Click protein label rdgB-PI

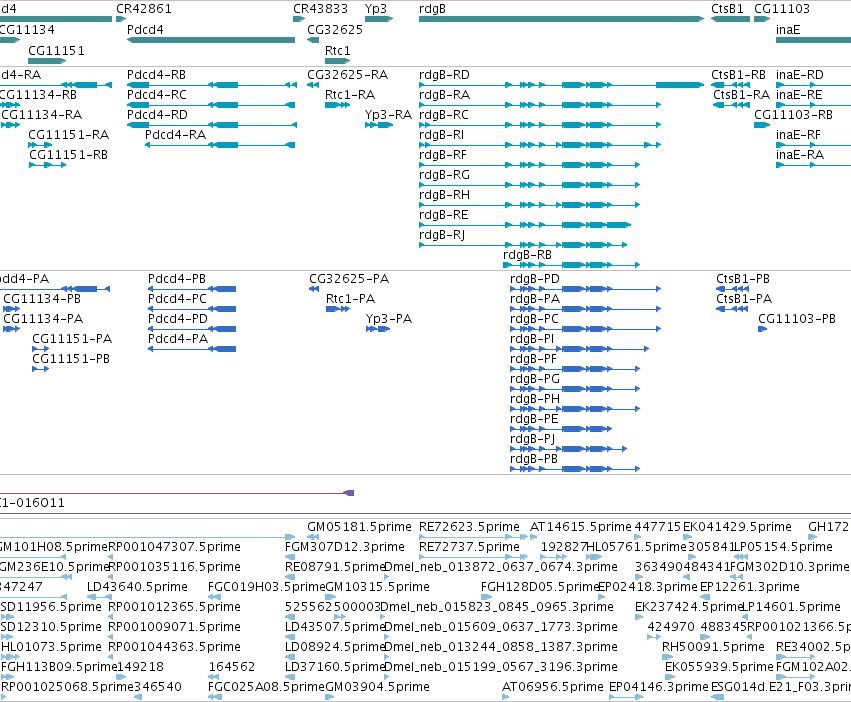coord(532,339)
